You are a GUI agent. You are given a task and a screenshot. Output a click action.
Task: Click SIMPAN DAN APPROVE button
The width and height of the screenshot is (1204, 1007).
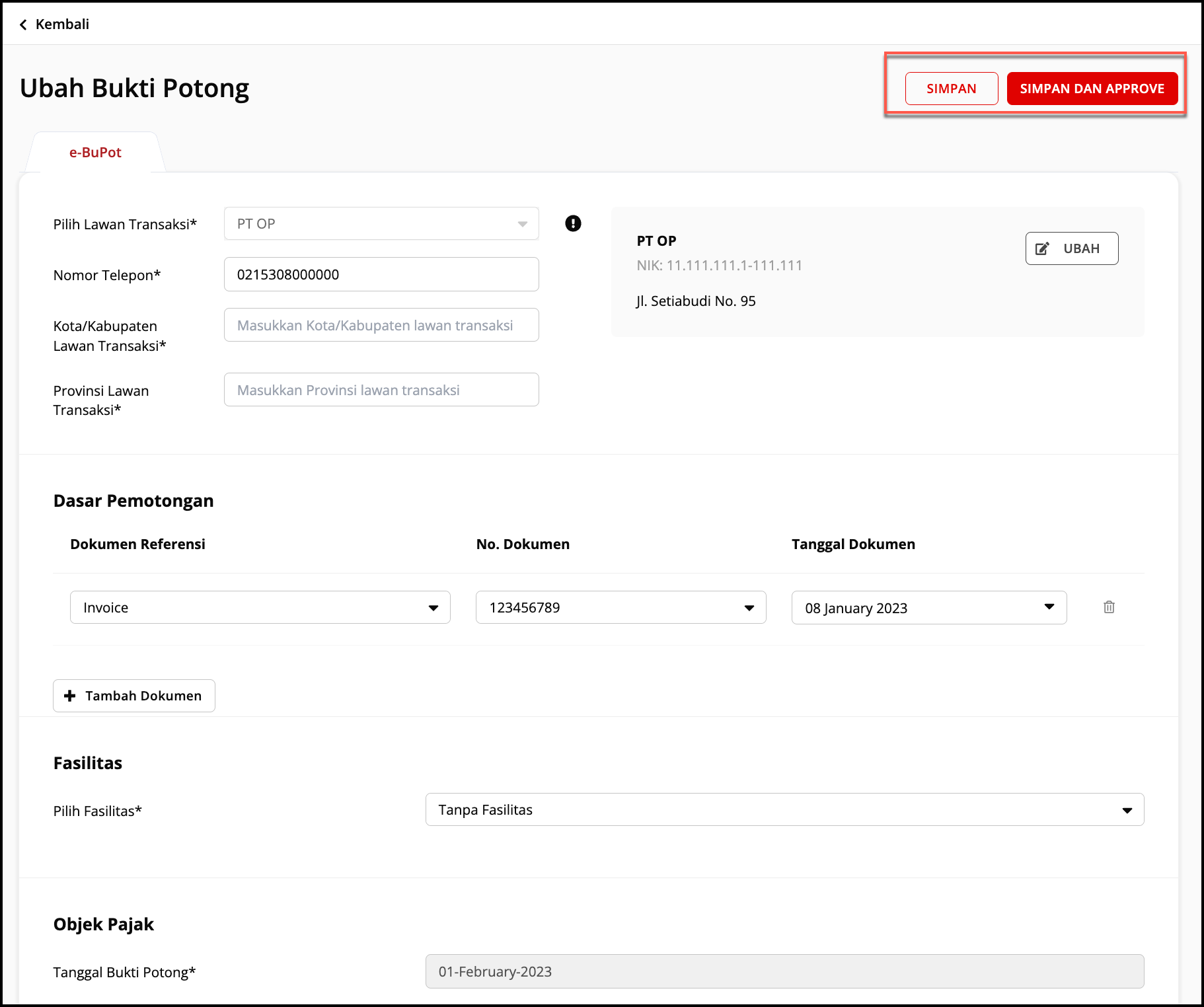point(1092,89)
